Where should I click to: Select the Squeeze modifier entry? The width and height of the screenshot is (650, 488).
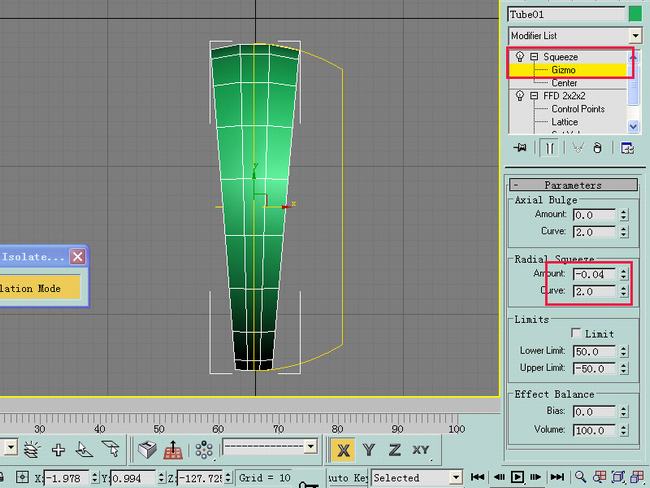pos(560,57)
